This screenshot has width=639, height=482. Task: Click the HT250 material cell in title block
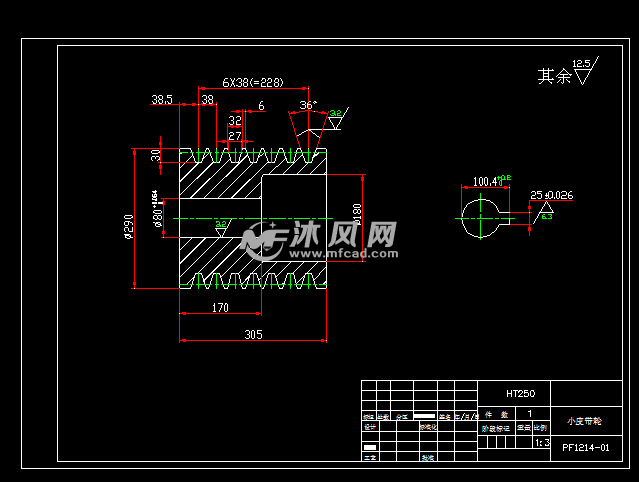point(519,393)
